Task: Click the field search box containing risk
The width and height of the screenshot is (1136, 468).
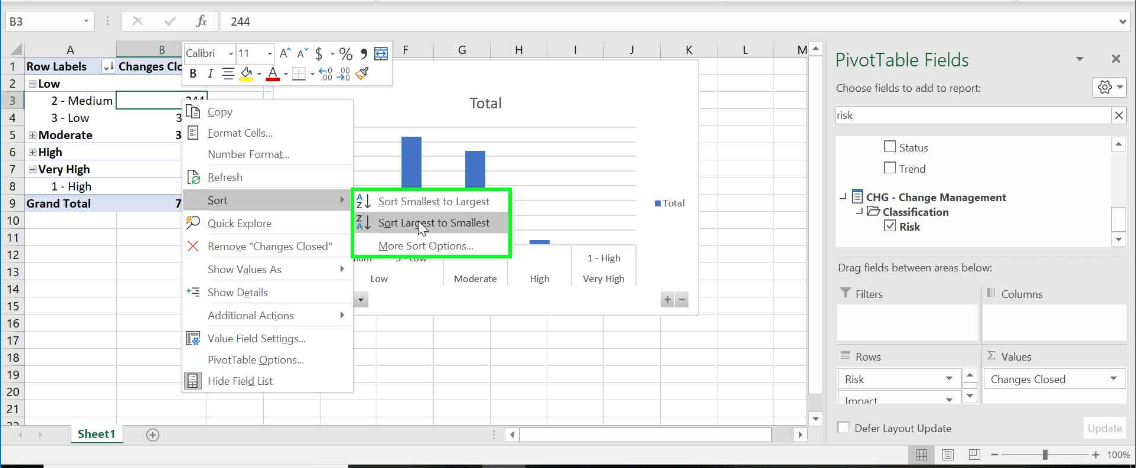Action: (973, 115)
